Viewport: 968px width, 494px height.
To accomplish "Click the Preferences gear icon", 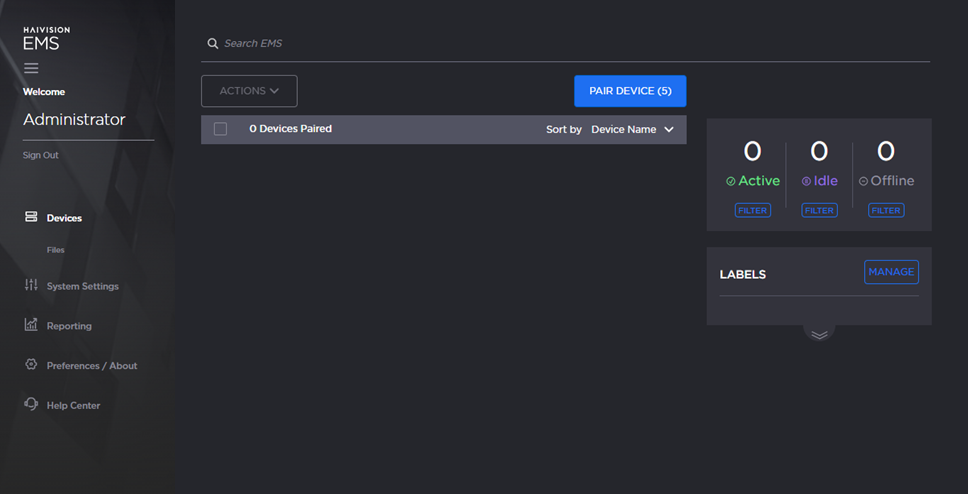I will click(31, 365).
